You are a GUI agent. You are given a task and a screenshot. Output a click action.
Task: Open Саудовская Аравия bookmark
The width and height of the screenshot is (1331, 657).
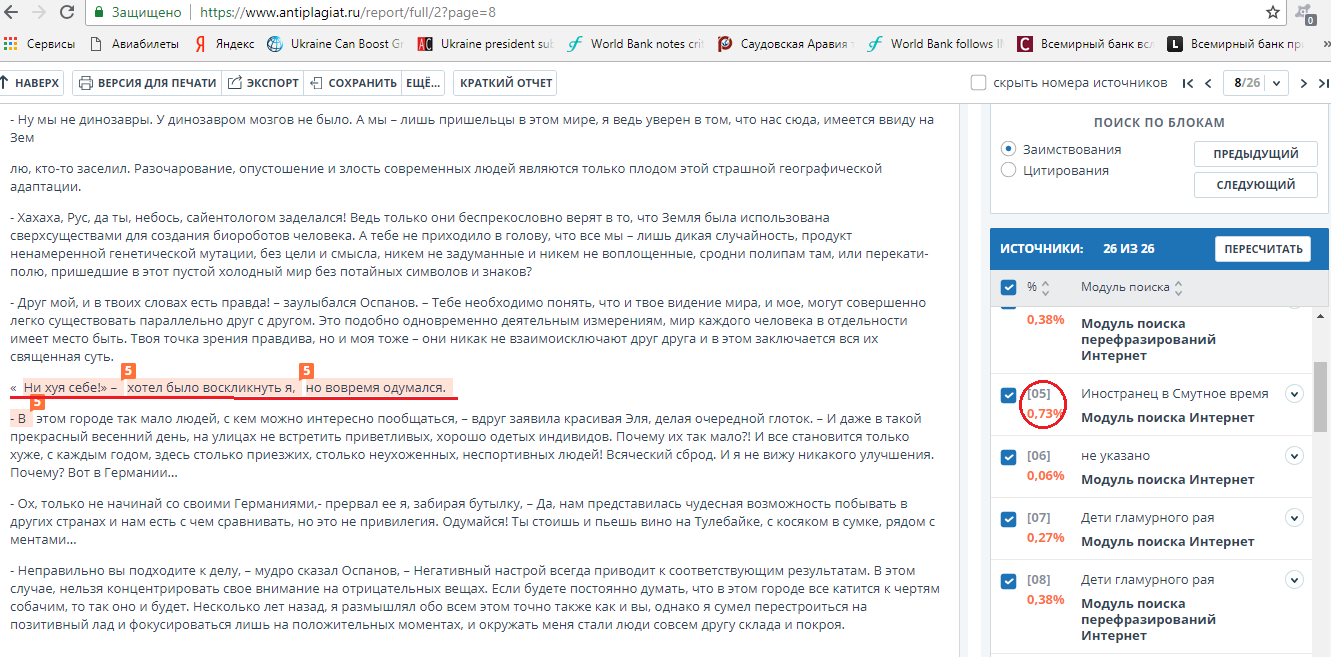pyautogui.click(x=786, y=44)
